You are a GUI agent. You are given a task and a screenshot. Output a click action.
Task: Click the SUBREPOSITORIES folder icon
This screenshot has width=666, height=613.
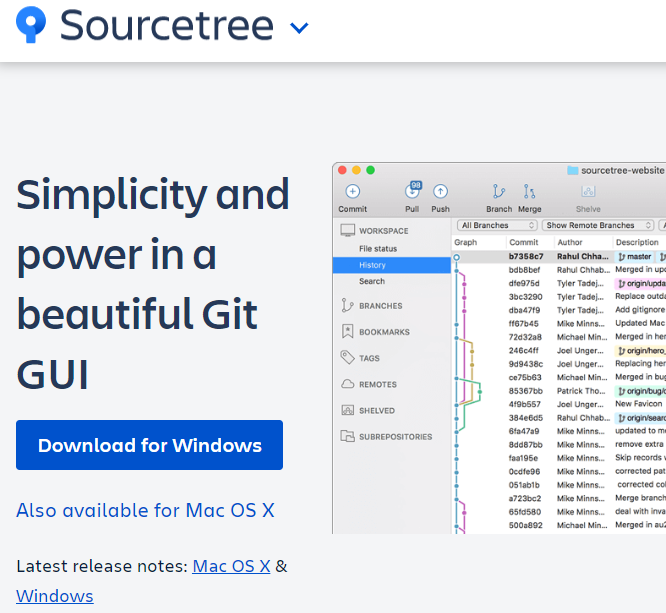click(x=347, y=436)
